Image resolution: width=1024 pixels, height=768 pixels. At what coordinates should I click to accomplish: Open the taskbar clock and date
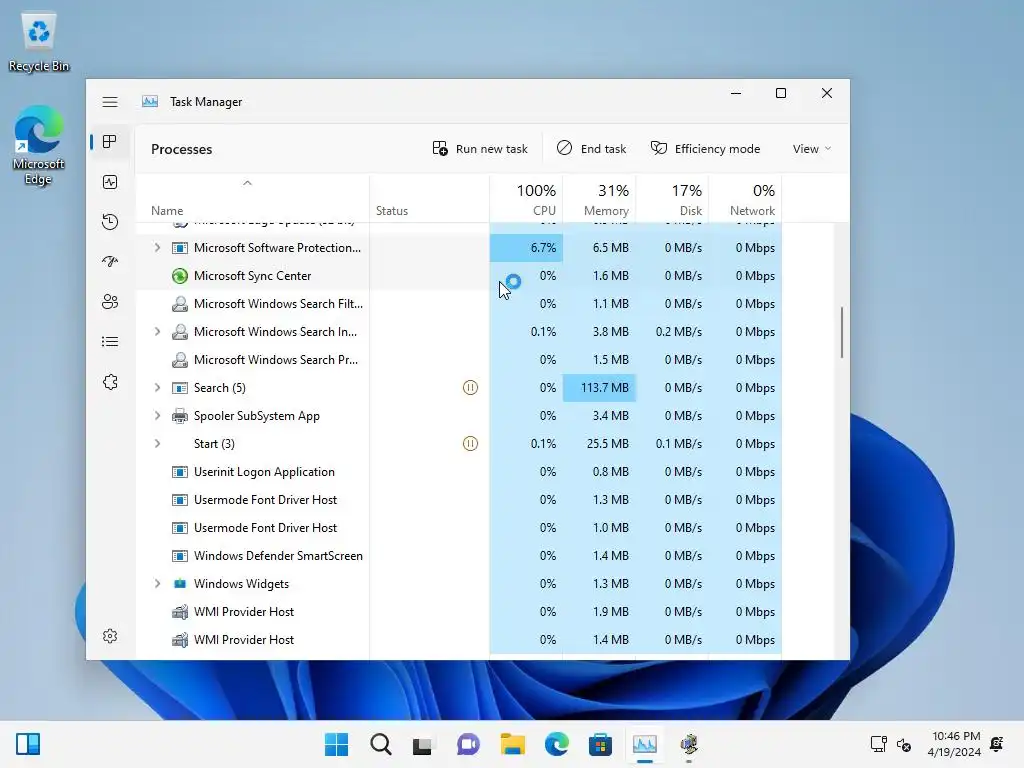(955, 744)
